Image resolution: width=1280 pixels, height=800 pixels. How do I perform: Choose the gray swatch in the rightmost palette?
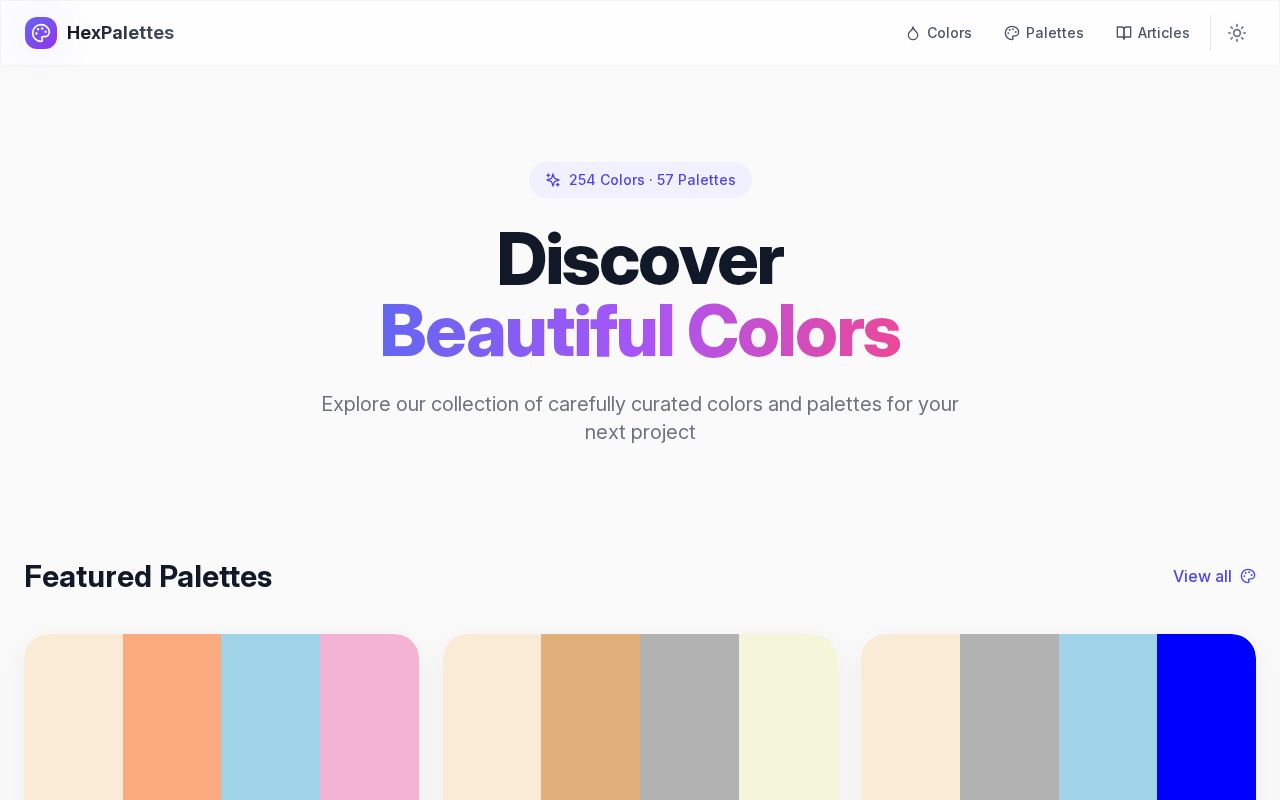(1009, 717)
